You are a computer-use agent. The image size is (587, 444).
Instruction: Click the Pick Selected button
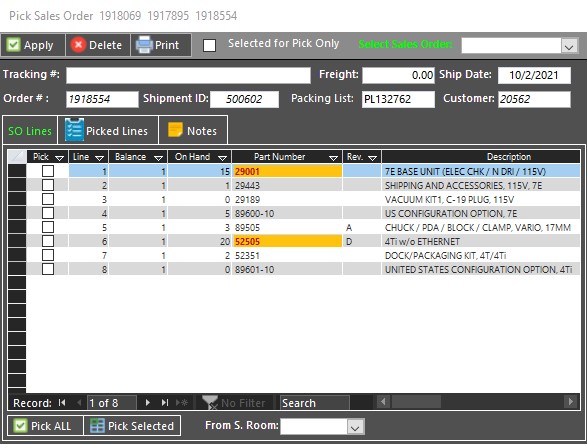(x=132, y=426)
